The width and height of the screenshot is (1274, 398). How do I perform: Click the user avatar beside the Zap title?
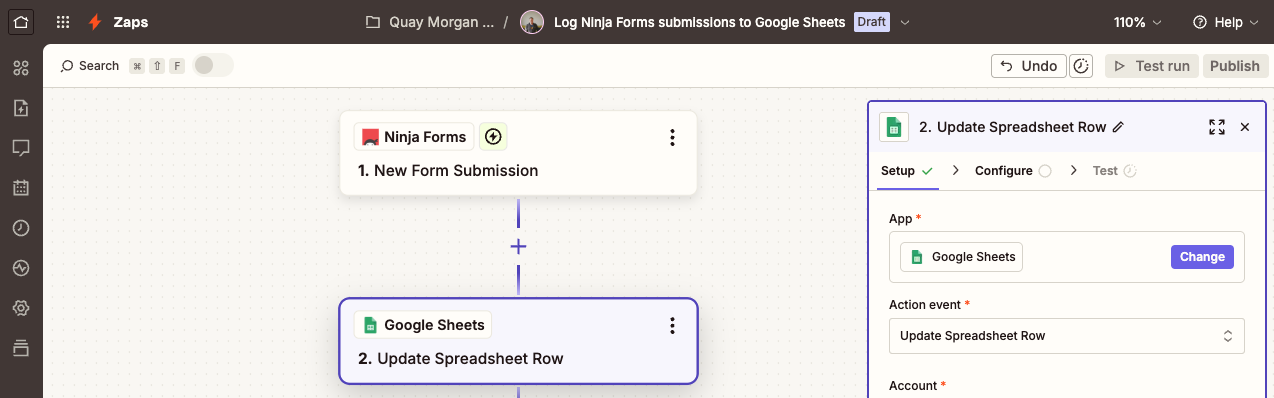coord(533,22)
